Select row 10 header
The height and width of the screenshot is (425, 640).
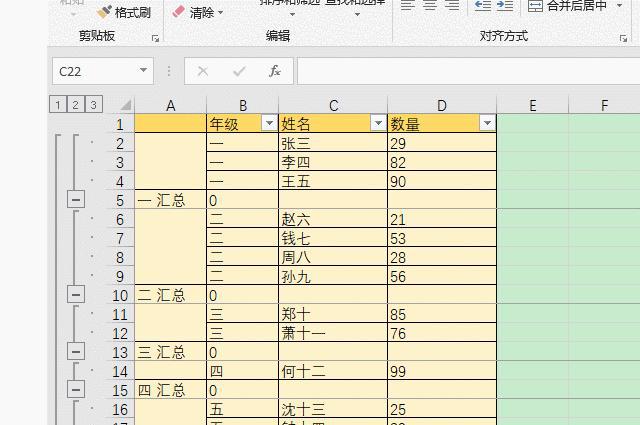point(120,295)
